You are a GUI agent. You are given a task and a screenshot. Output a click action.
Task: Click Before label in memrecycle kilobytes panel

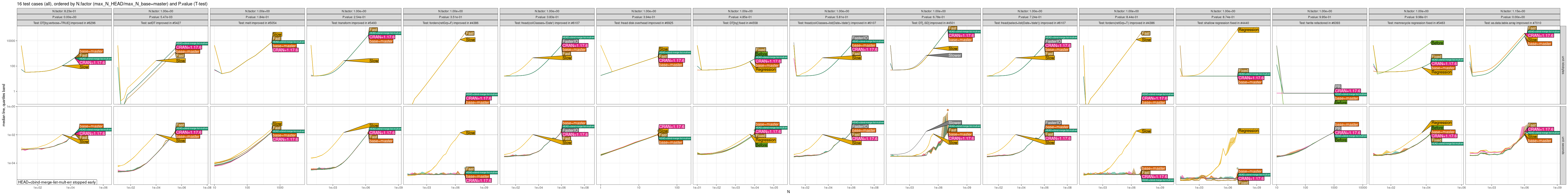(1437, 43)
